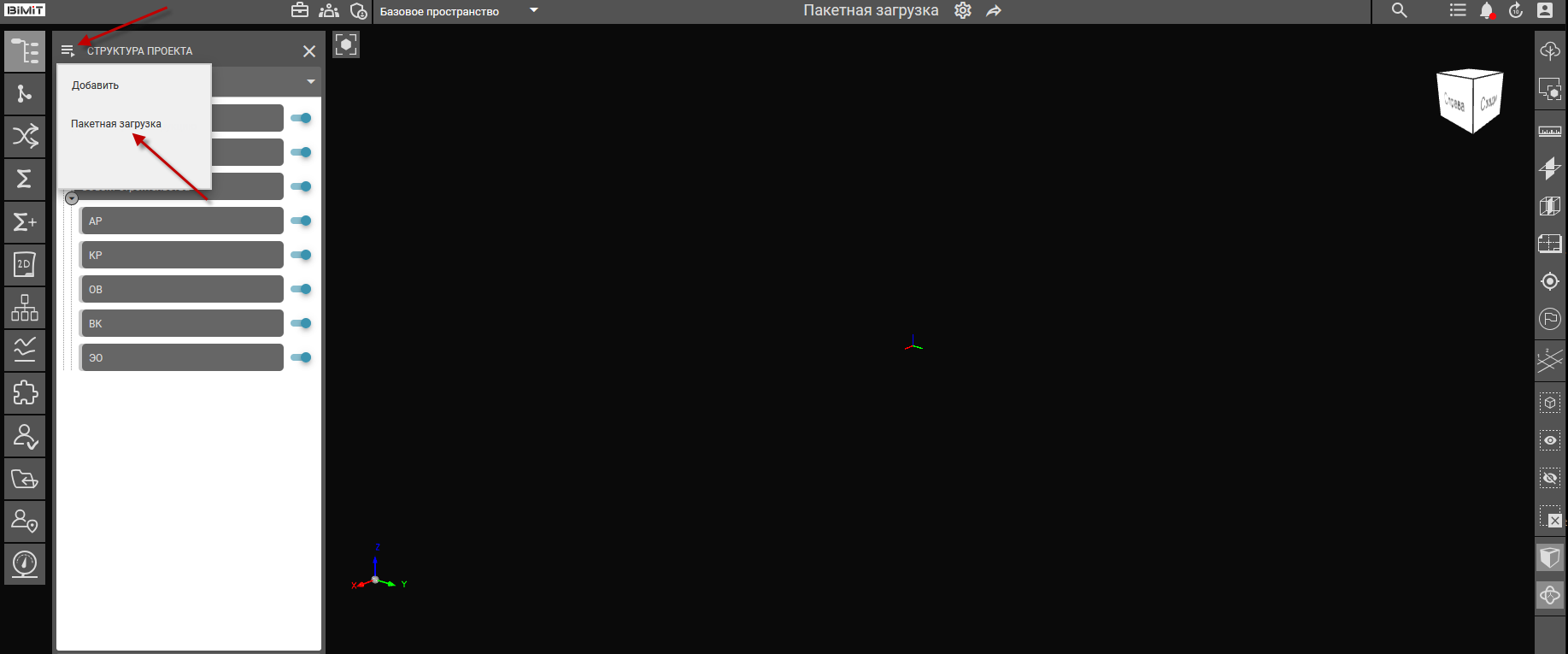Open the dropdown arrow in structure panel

[310, 82]
